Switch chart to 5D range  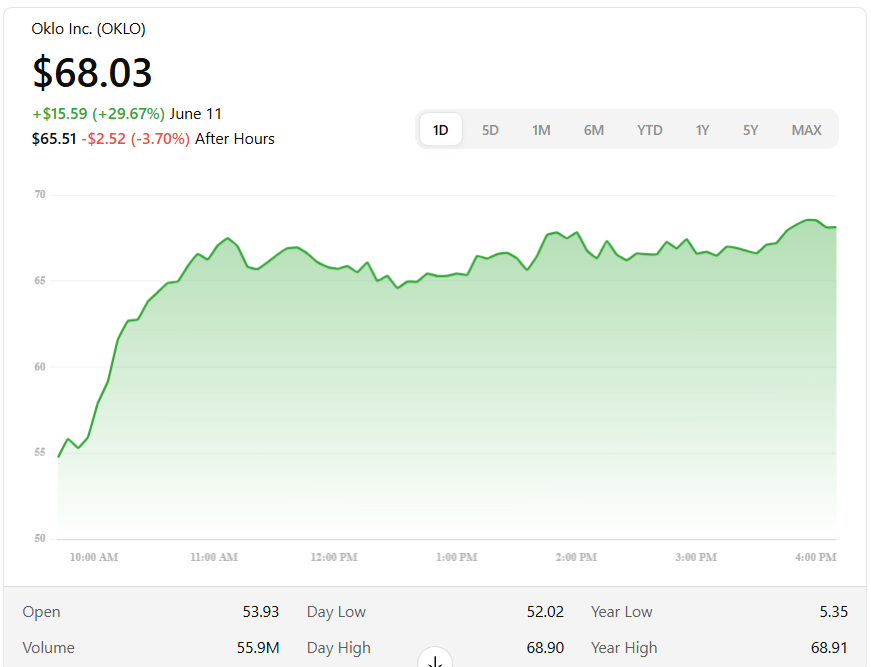[x=490, y=130]
